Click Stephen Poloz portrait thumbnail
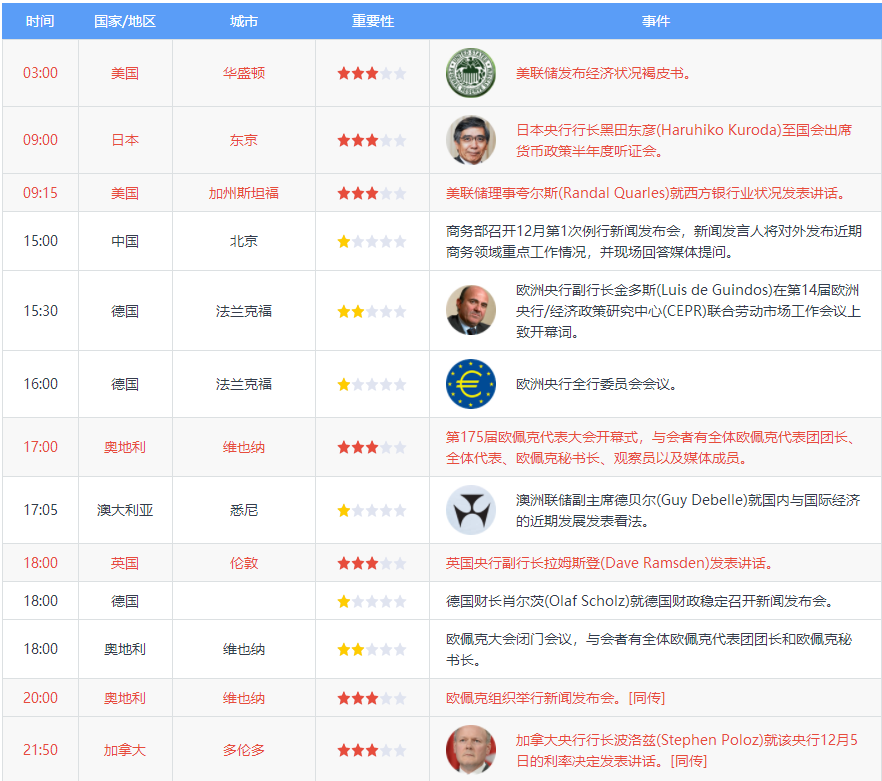The width and height of the screenshot is (882, 781). pos(471,749)
